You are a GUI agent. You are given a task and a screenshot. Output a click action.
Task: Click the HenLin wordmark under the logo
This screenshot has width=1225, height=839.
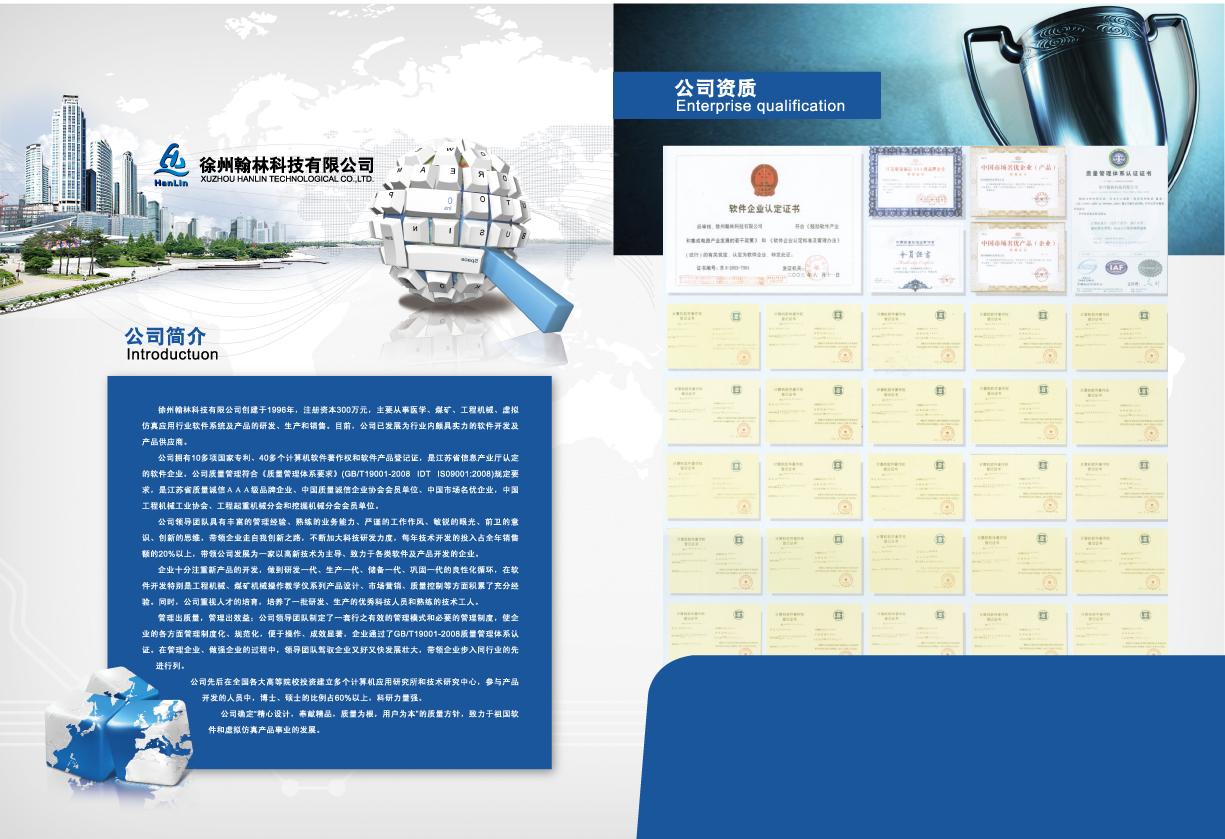coord(173,181)
